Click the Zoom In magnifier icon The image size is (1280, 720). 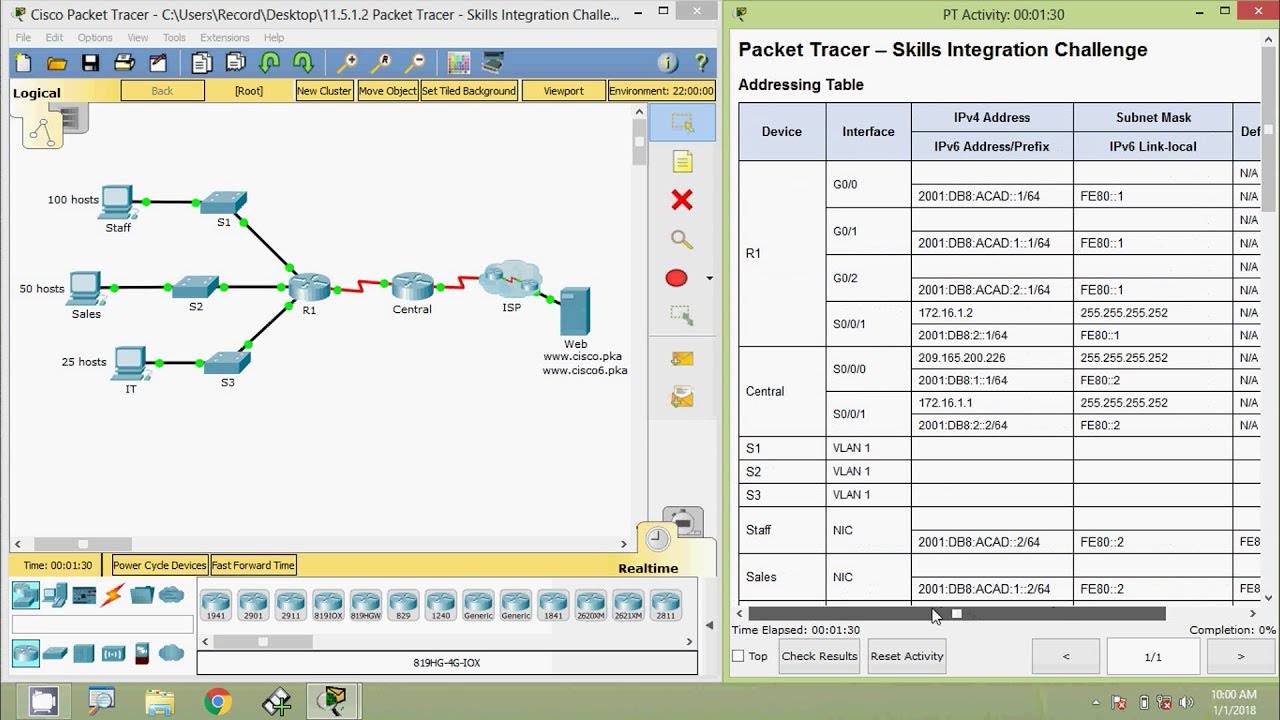346,63
